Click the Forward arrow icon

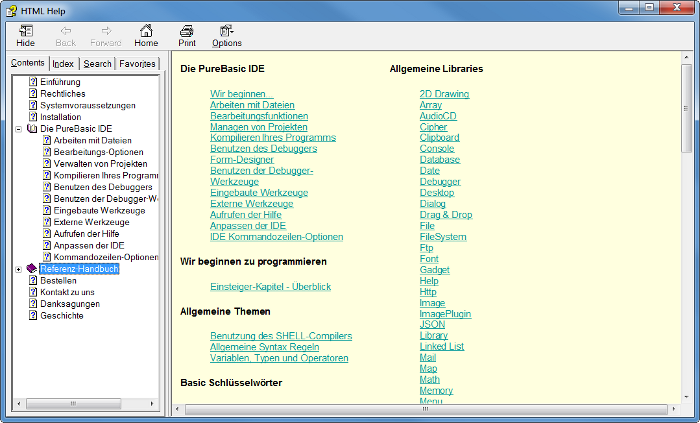(x=106, y=31)
